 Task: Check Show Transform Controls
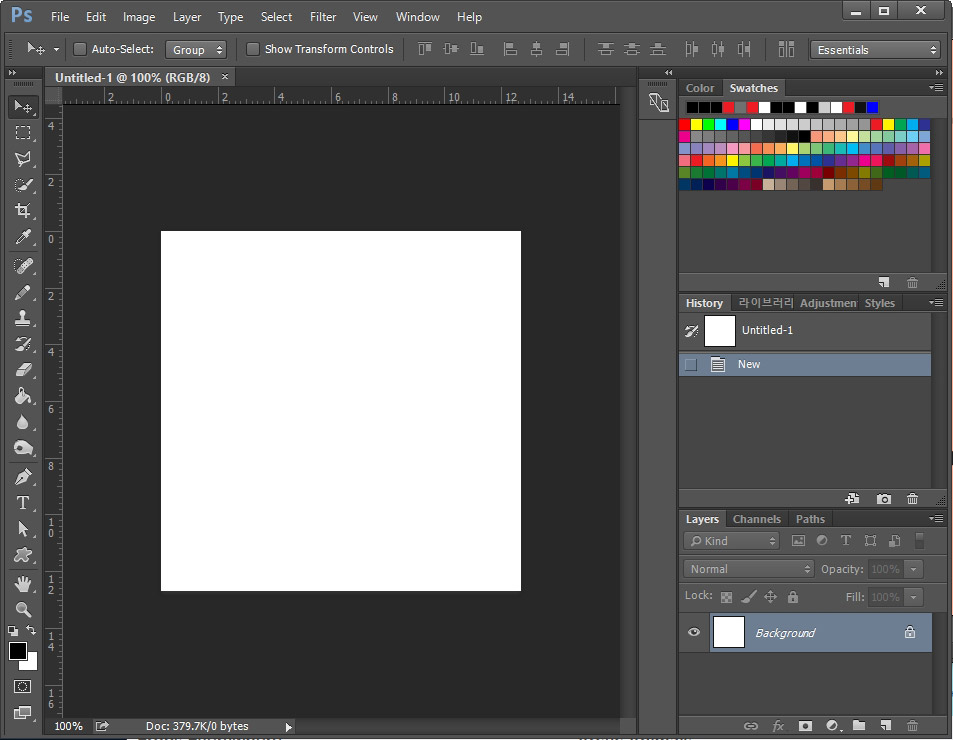(253, 49)
